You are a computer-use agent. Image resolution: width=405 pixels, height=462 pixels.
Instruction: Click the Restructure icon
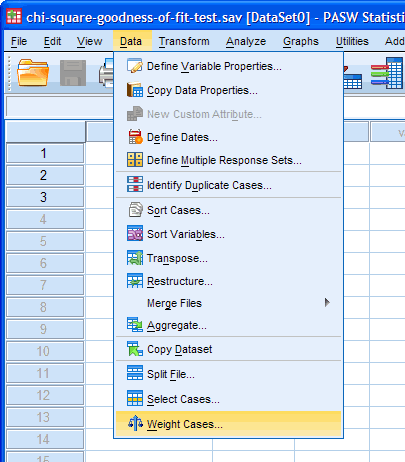(x=135, y=281)
